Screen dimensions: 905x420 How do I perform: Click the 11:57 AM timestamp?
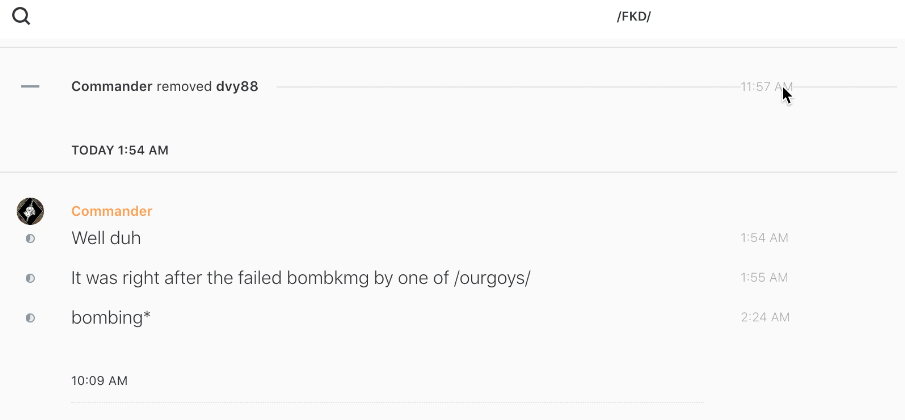[766, 87]
